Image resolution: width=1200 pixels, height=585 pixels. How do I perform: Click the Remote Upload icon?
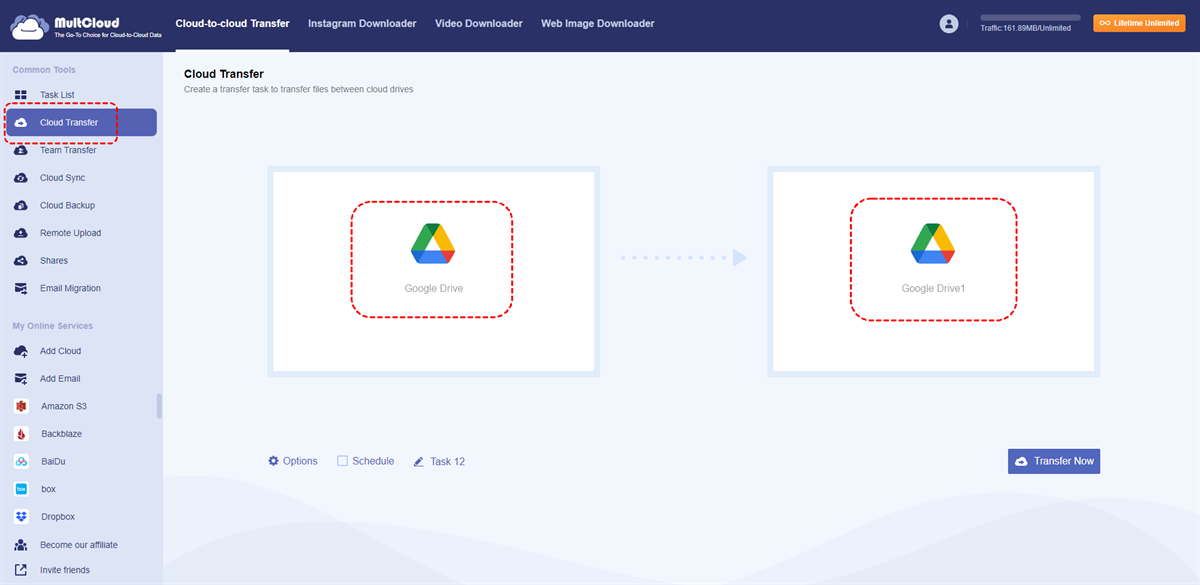(x=21, y=233)
